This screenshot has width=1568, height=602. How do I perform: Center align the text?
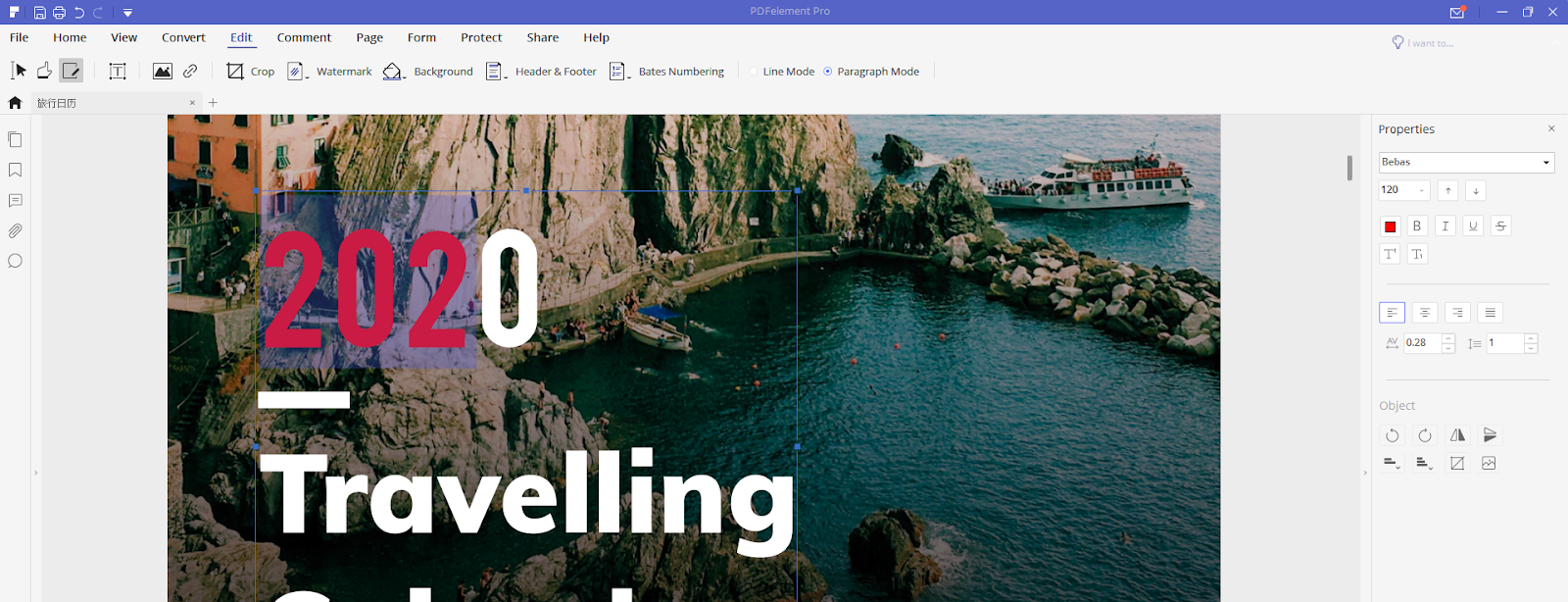click(x=1425, y=313)
